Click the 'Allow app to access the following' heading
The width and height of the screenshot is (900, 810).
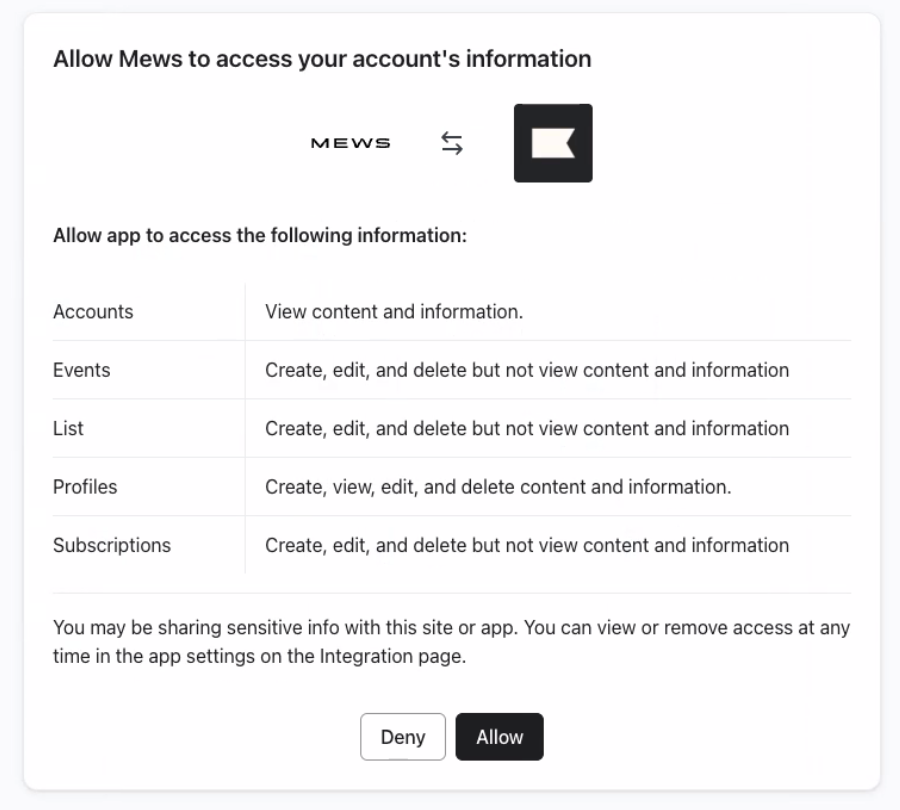tap(260, 237)
